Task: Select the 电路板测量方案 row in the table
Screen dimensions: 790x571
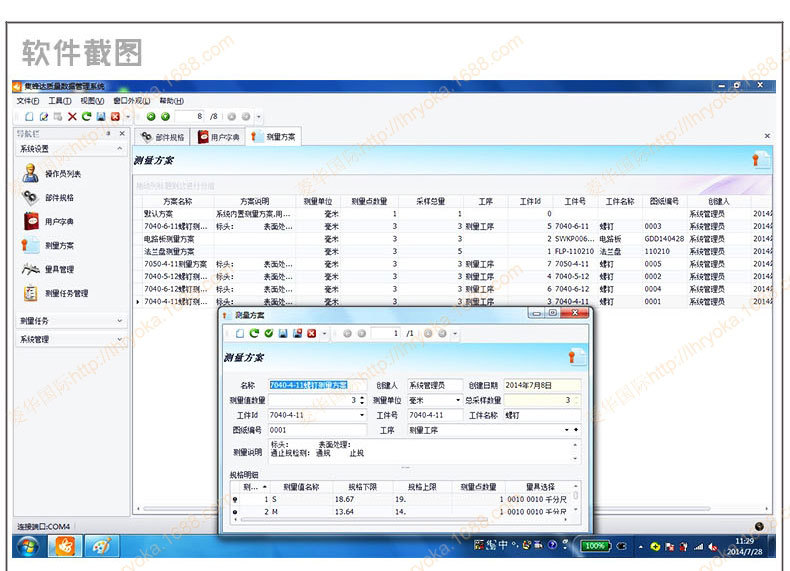Action: click(168, 239)
